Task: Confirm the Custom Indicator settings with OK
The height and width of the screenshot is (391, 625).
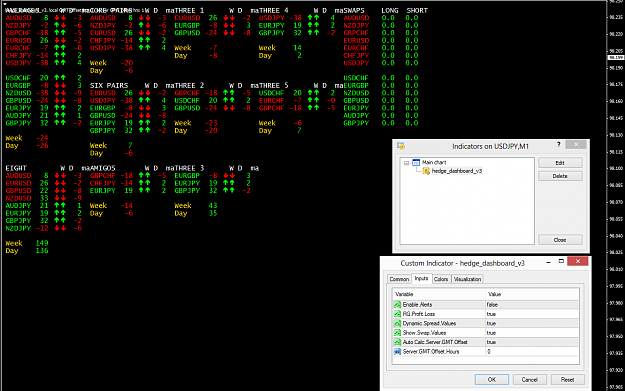Action: pos(492,379)
